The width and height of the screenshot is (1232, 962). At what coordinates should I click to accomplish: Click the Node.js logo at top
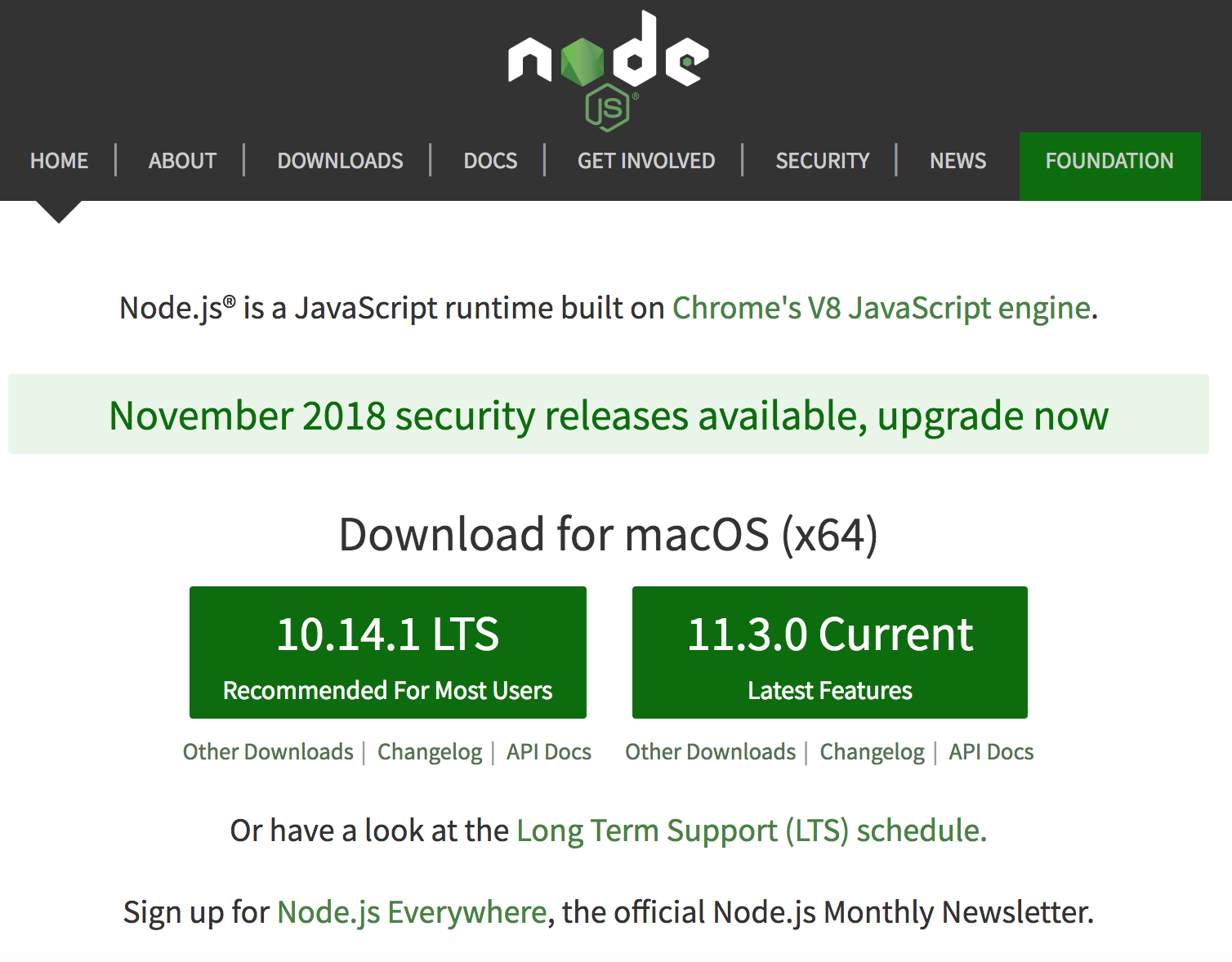(x=609, y=70)
